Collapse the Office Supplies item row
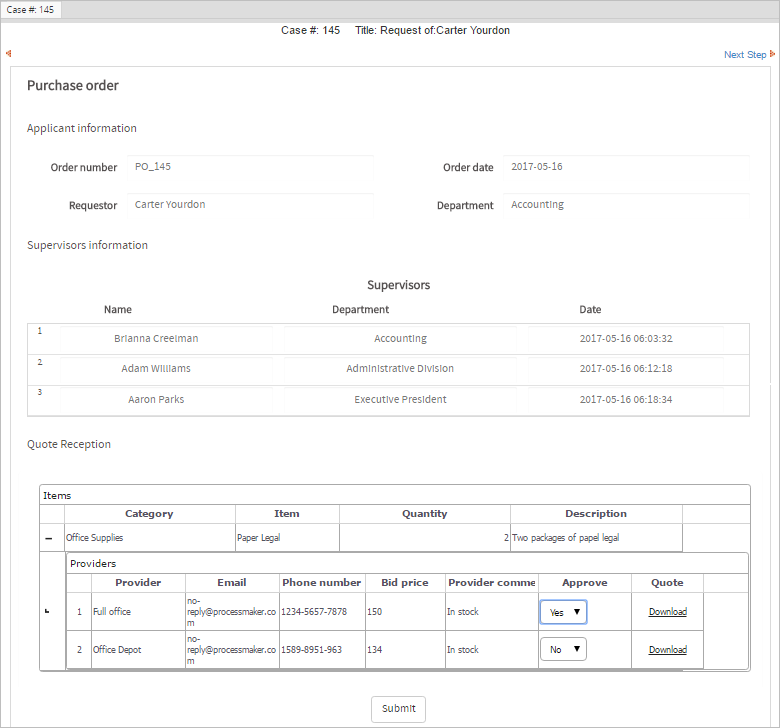Image resolution: width=780 pixels, height=728 pixels. (48, 538)
